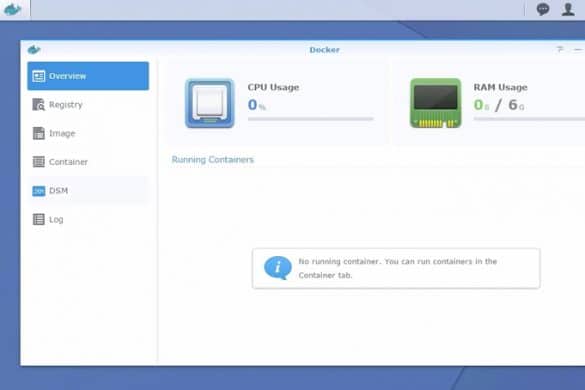Open the Log section
Screen dimensions: 585x390
pos(88,219)
